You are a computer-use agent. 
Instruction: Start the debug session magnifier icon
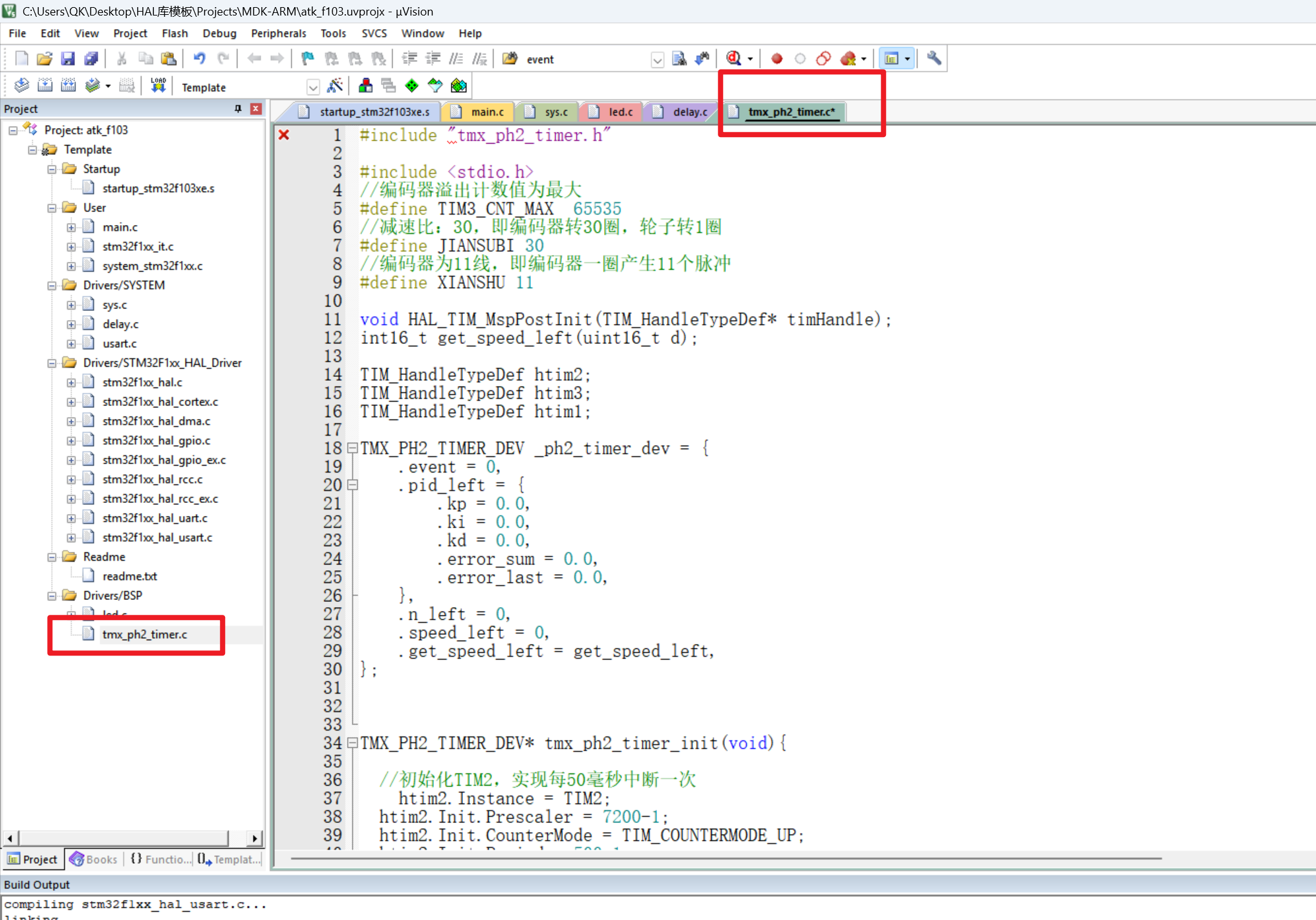click(733, 59)
